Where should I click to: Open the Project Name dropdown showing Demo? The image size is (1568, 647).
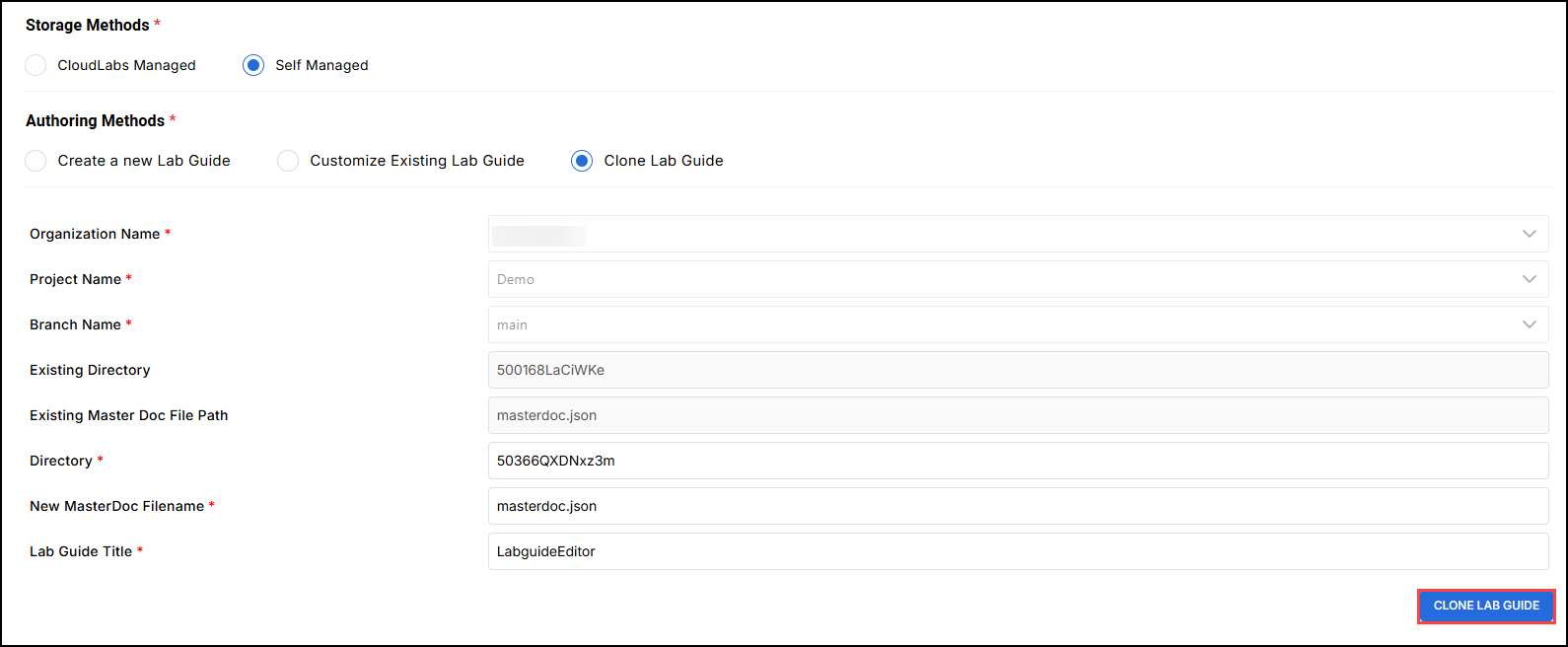[x=1018, y=279]
